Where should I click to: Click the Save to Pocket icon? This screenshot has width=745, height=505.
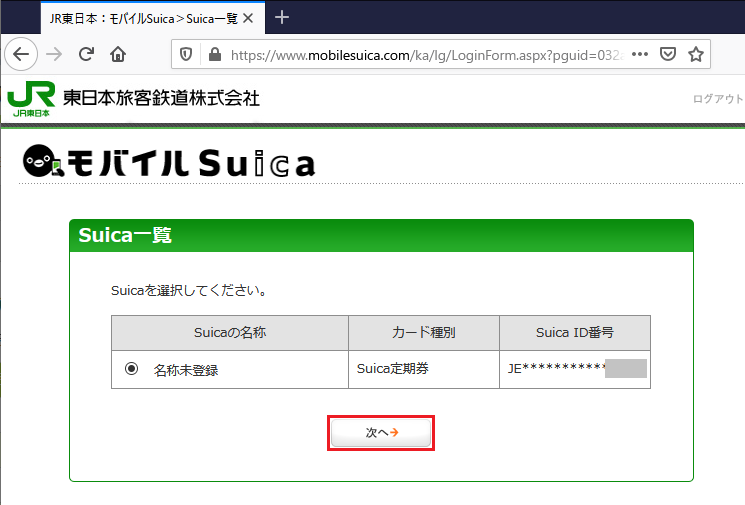(x=668, y=54)
